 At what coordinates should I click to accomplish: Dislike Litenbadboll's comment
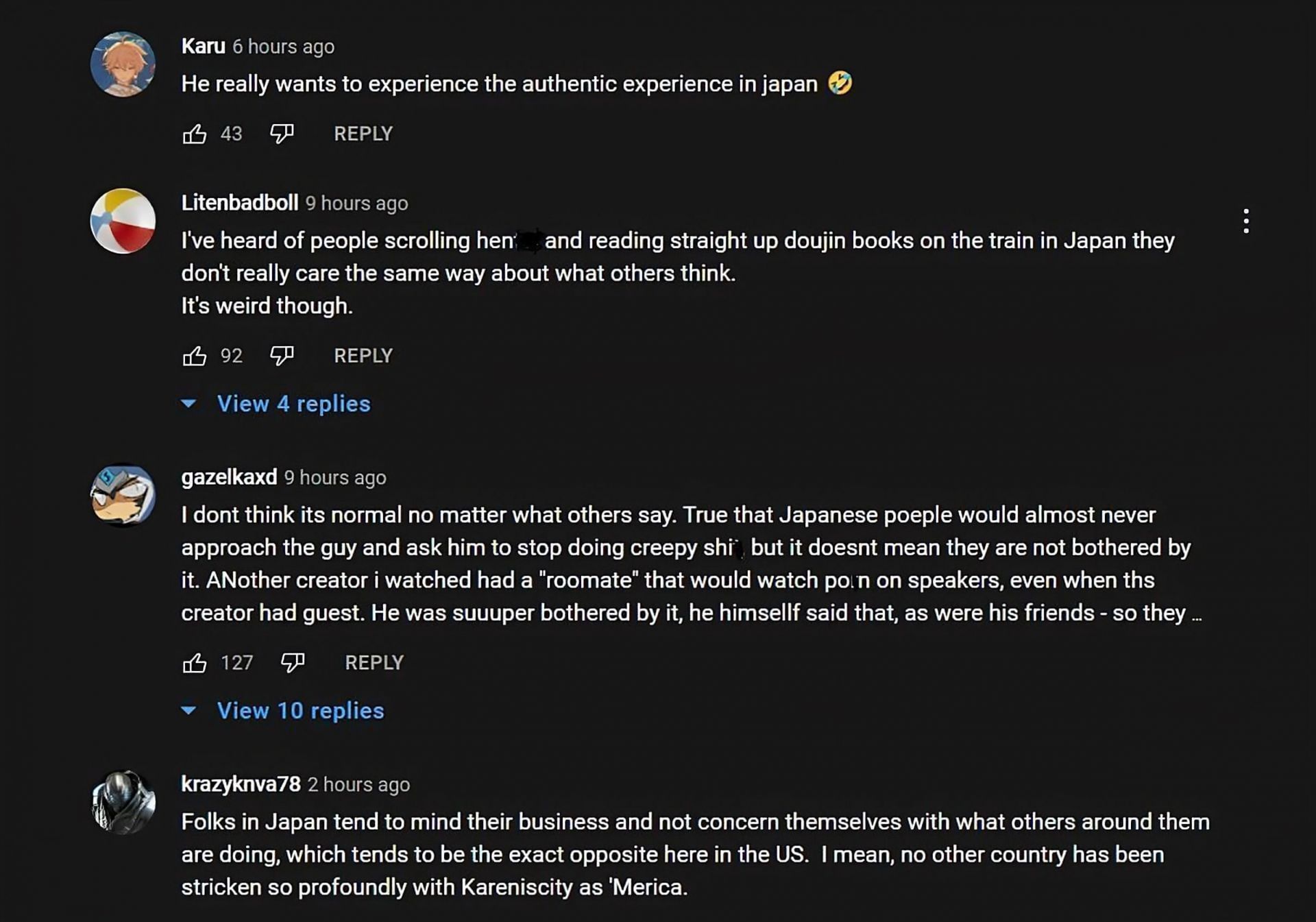[282, 356]
